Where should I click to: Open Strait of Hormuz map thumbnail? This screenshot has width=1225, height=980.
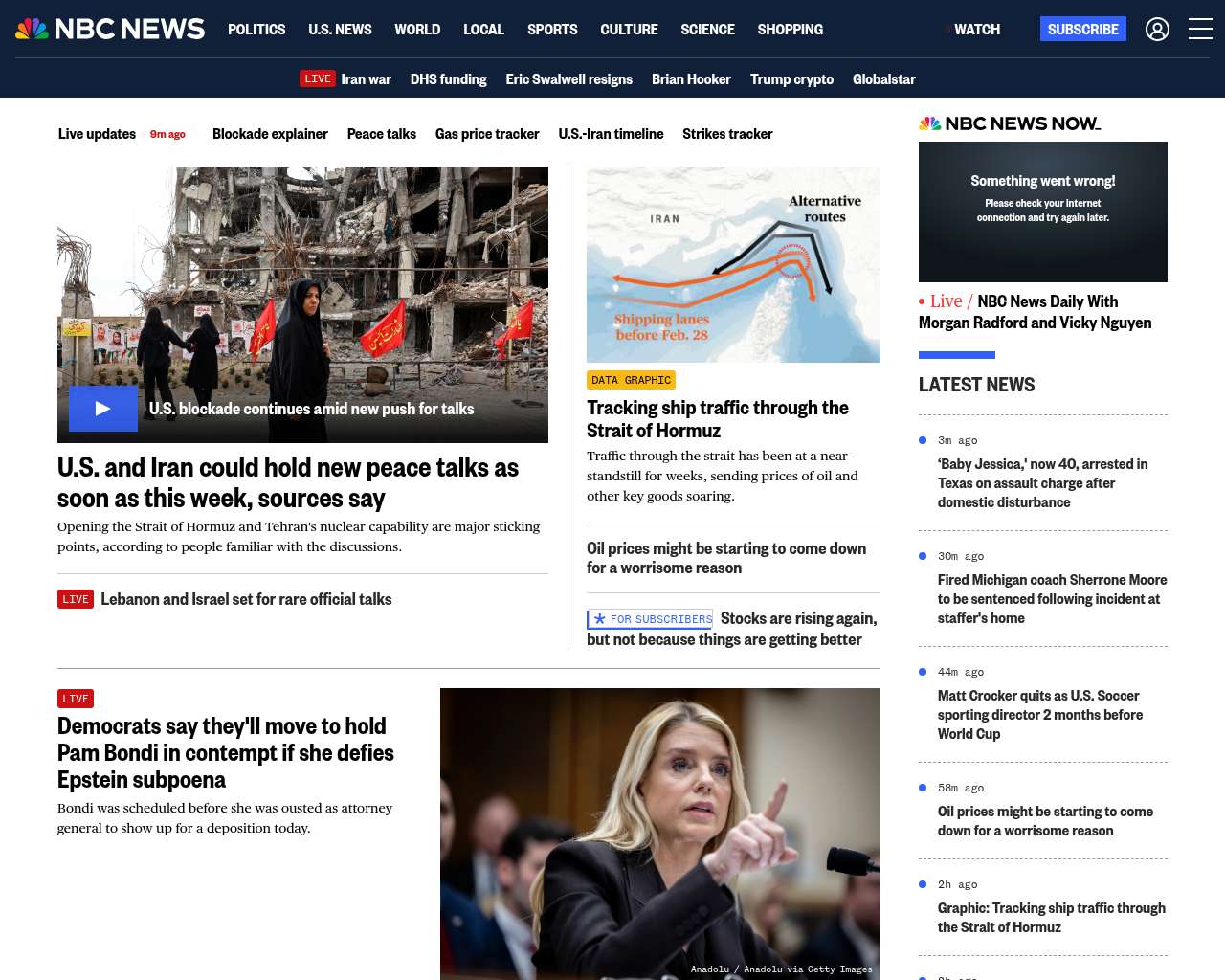coord(733,265)
